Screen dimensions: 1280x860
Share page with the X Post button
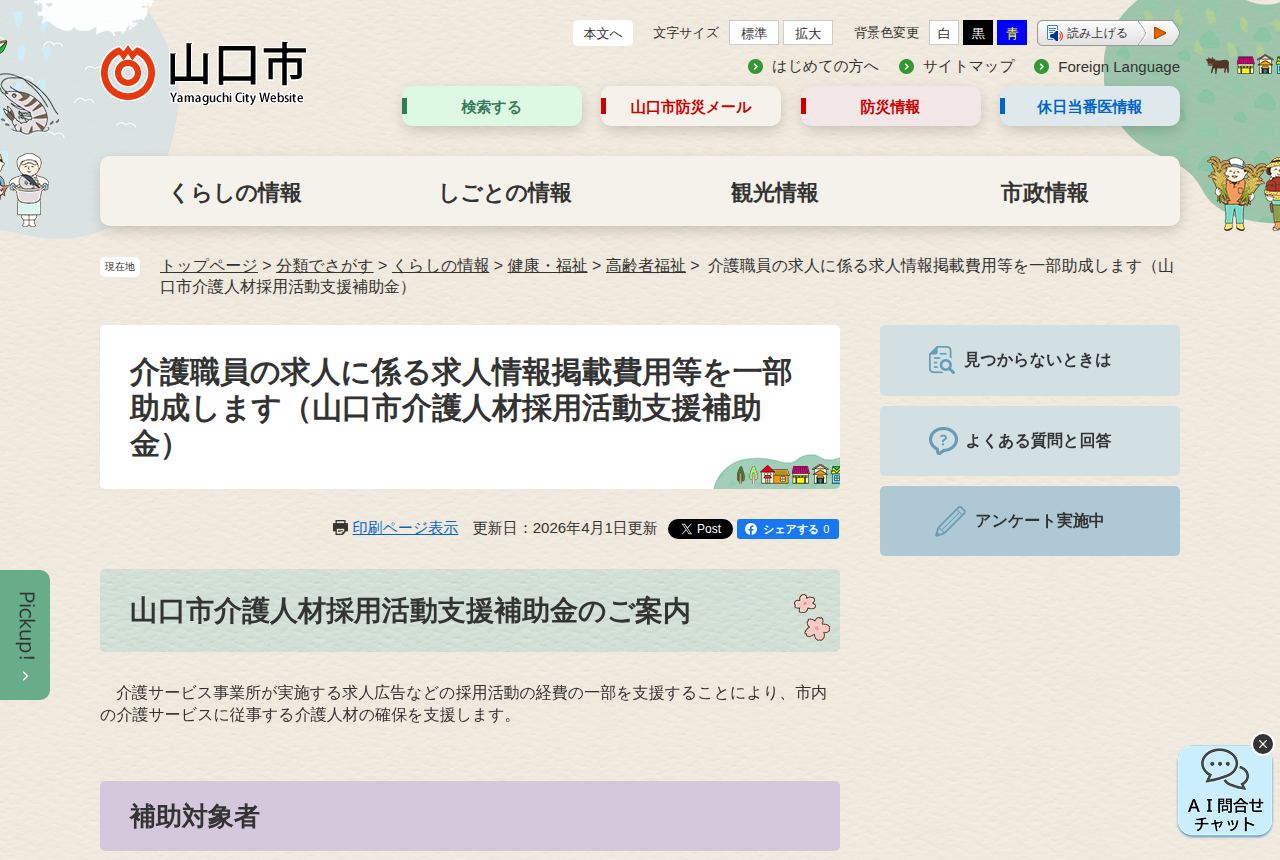700,529
